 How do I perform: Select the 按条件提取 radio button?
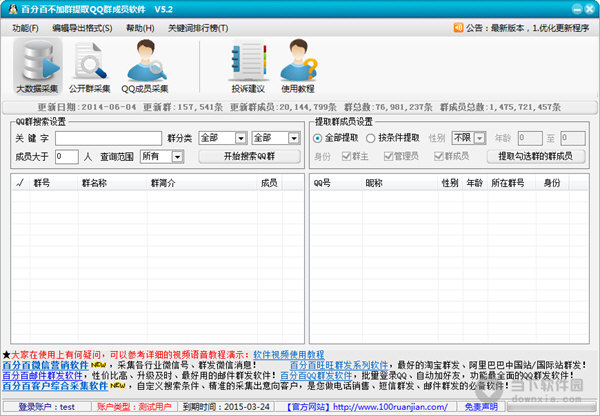(x=370, y=138)
